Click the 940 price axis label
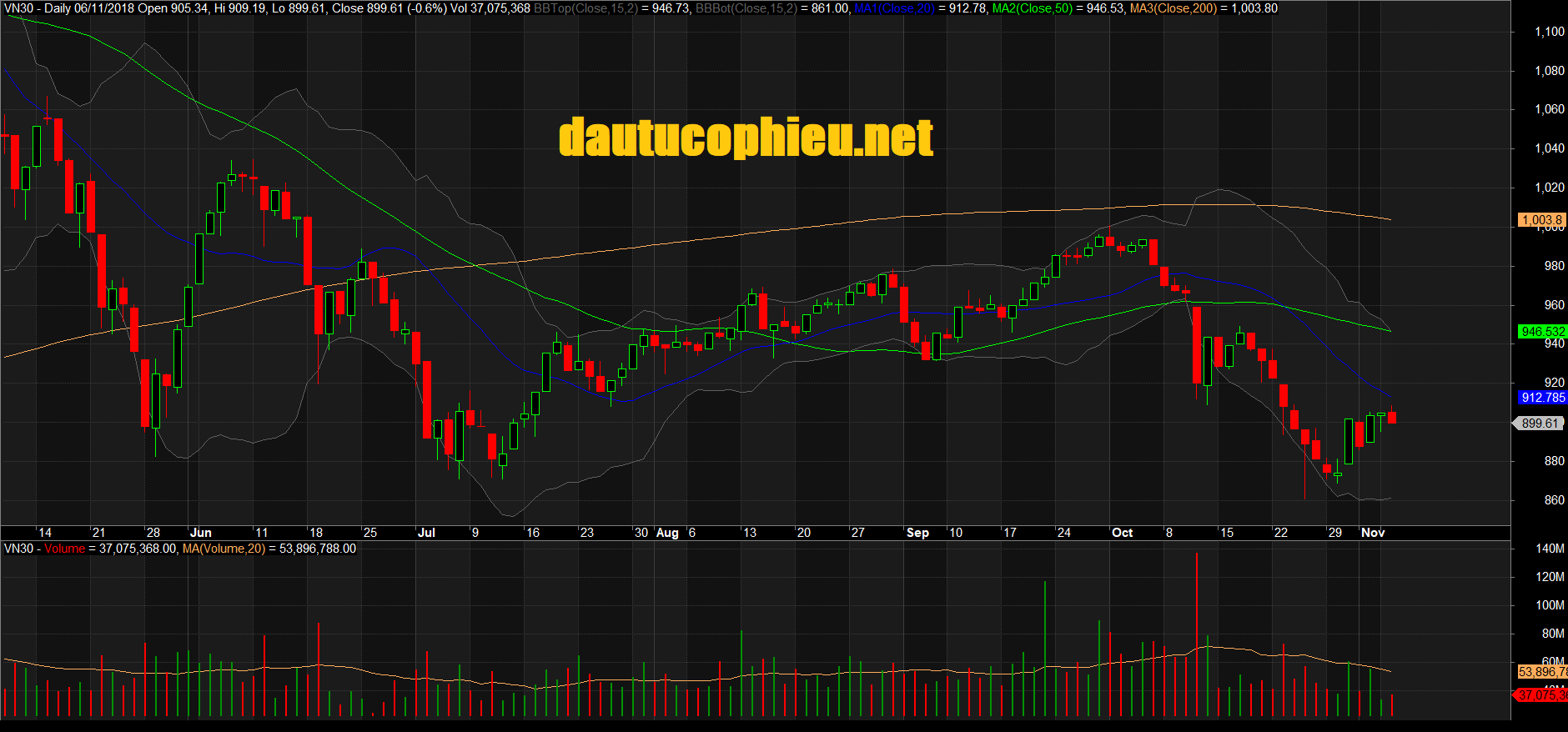 (x=1555, y=343)
